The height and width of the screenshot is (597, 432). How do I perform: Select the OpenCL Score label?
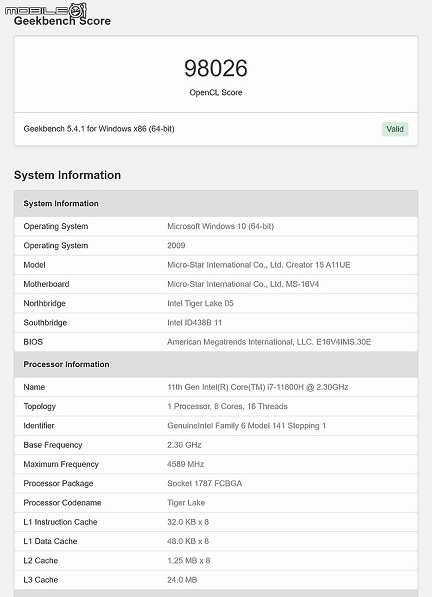216,93
